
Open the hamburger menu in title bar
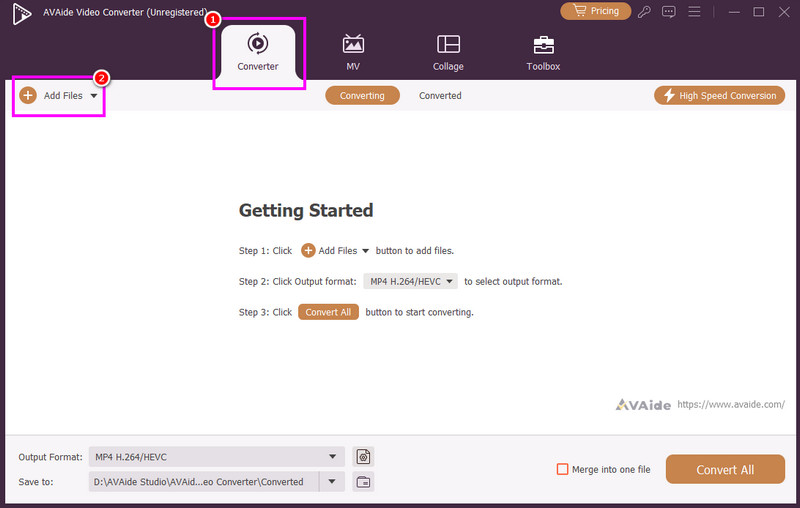(692, 12)
